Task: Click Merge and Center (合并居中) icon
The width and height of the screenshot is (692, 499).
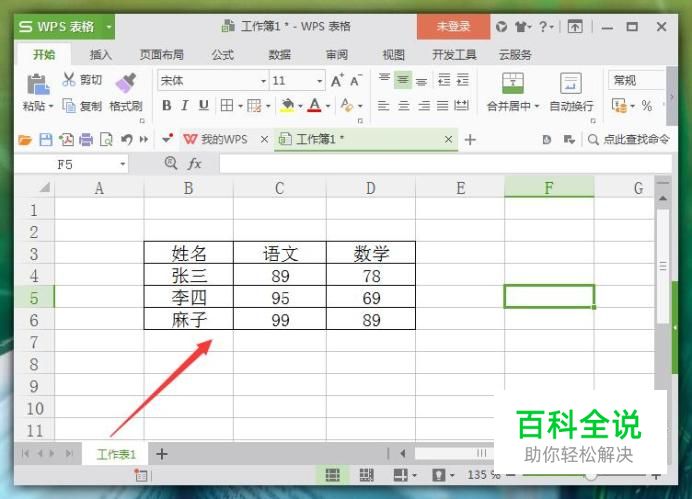Action: coord(513,83)
